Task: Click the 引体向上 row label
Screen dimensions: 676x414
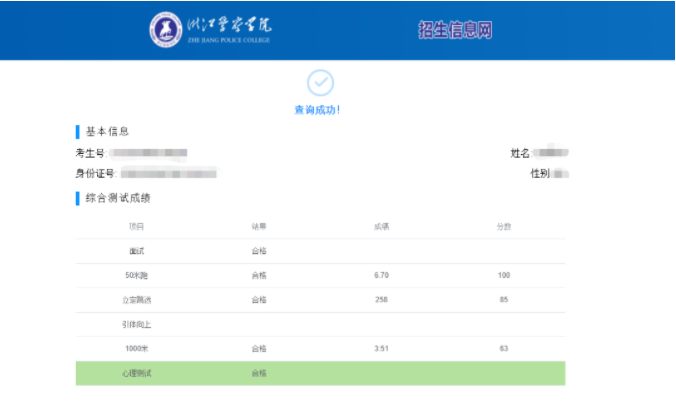Action: [x=137, y=324]
